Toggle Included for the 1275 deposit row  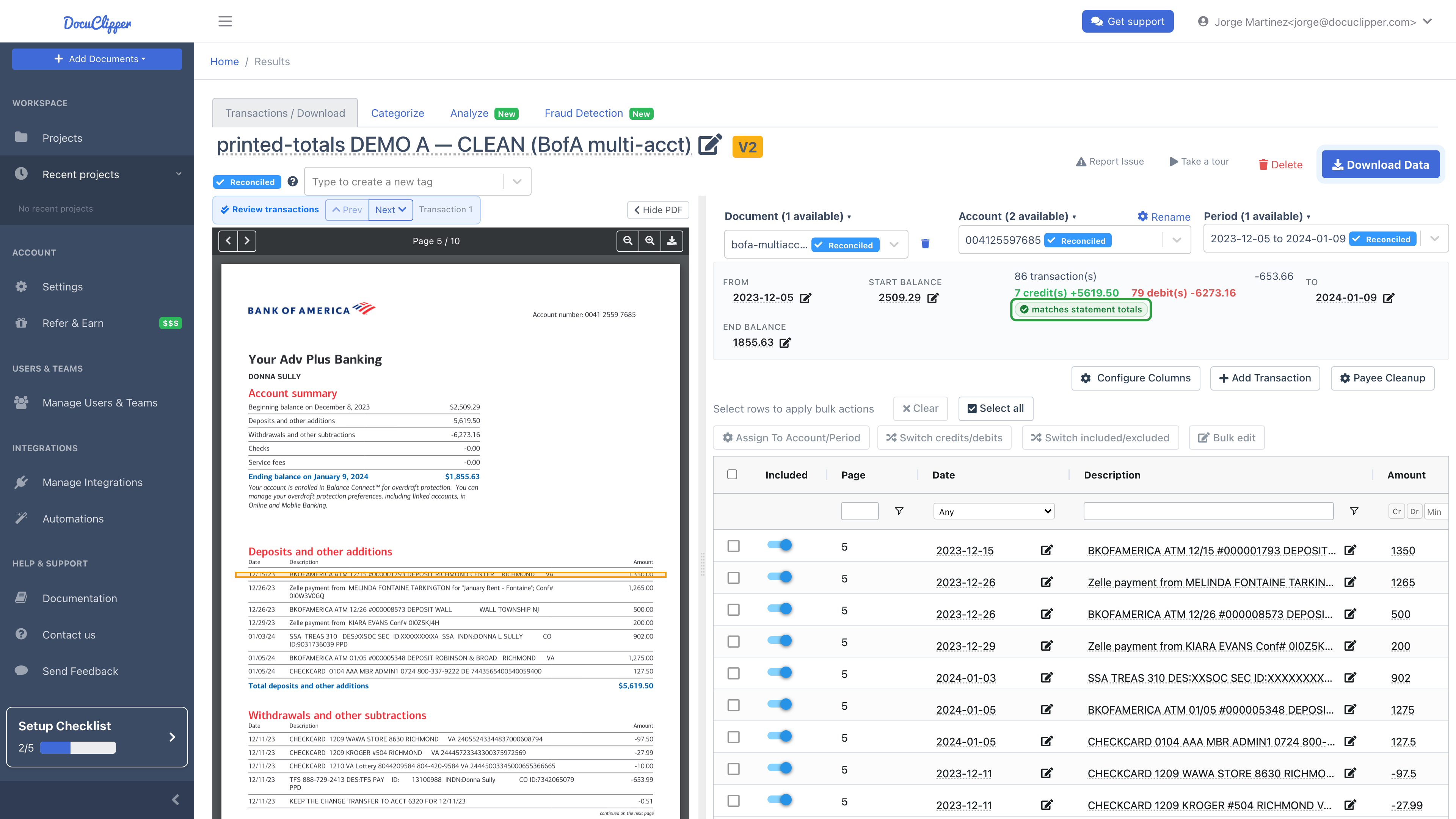(x=780, y=704)
